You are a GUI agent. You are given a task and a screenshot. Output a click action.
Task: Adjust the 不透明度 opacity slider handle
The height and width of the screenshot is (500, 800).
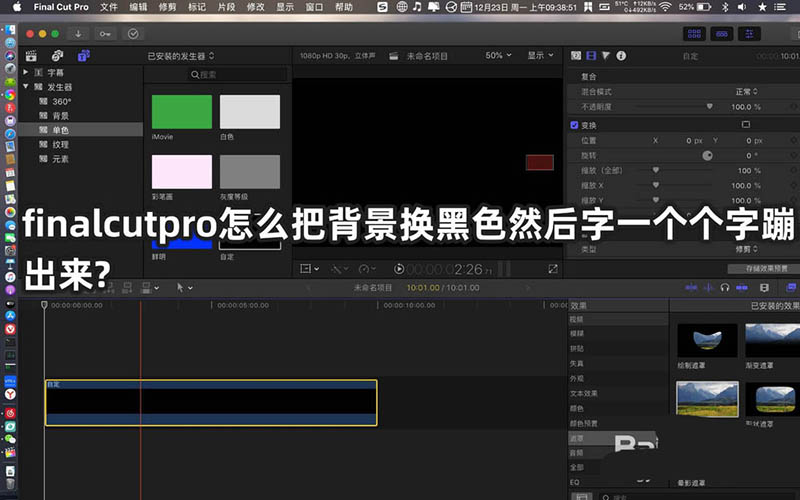click(709, 107)
